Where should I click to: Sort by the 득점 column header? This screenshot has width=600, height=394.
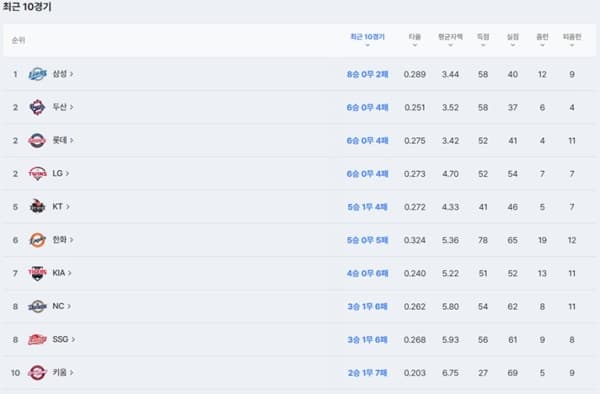pyautogui.click(x=483, y=40)
